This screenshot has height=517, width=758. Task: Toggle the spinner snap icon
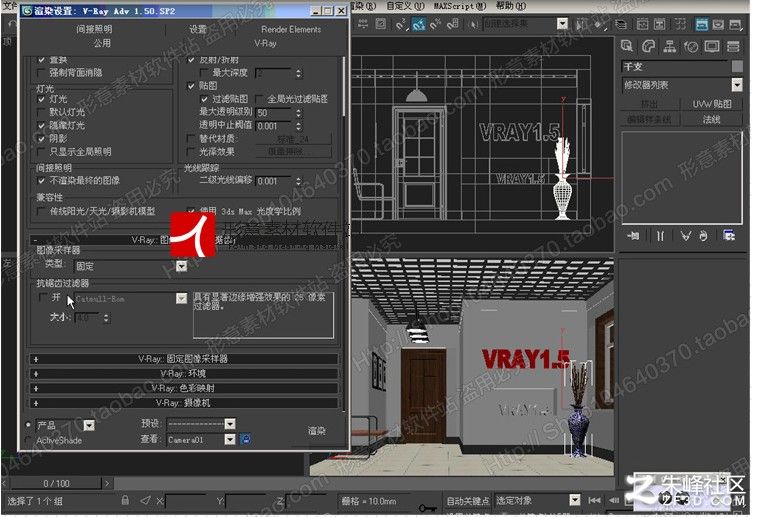click(x=453, y=24)
